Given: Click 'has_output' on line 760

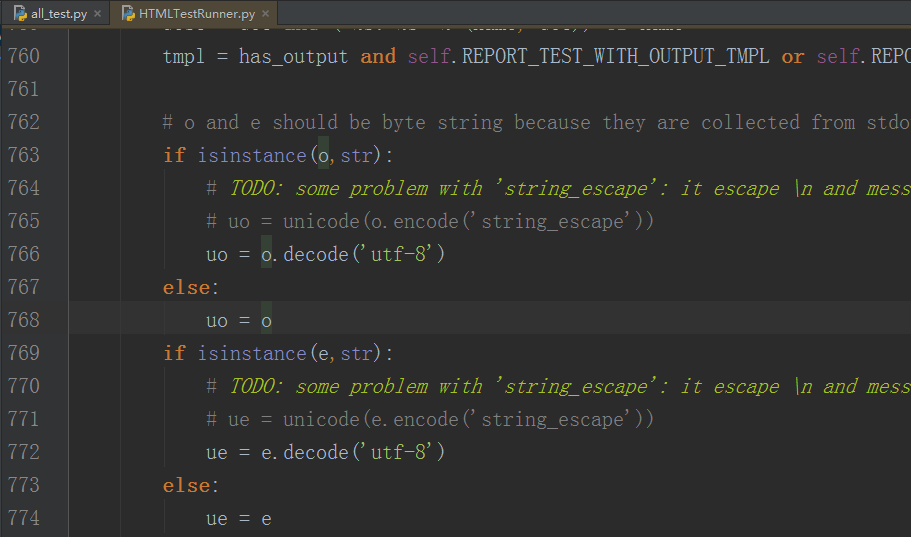Looking at the screenshot, I should pyautogui.click(x=293, y=57).
